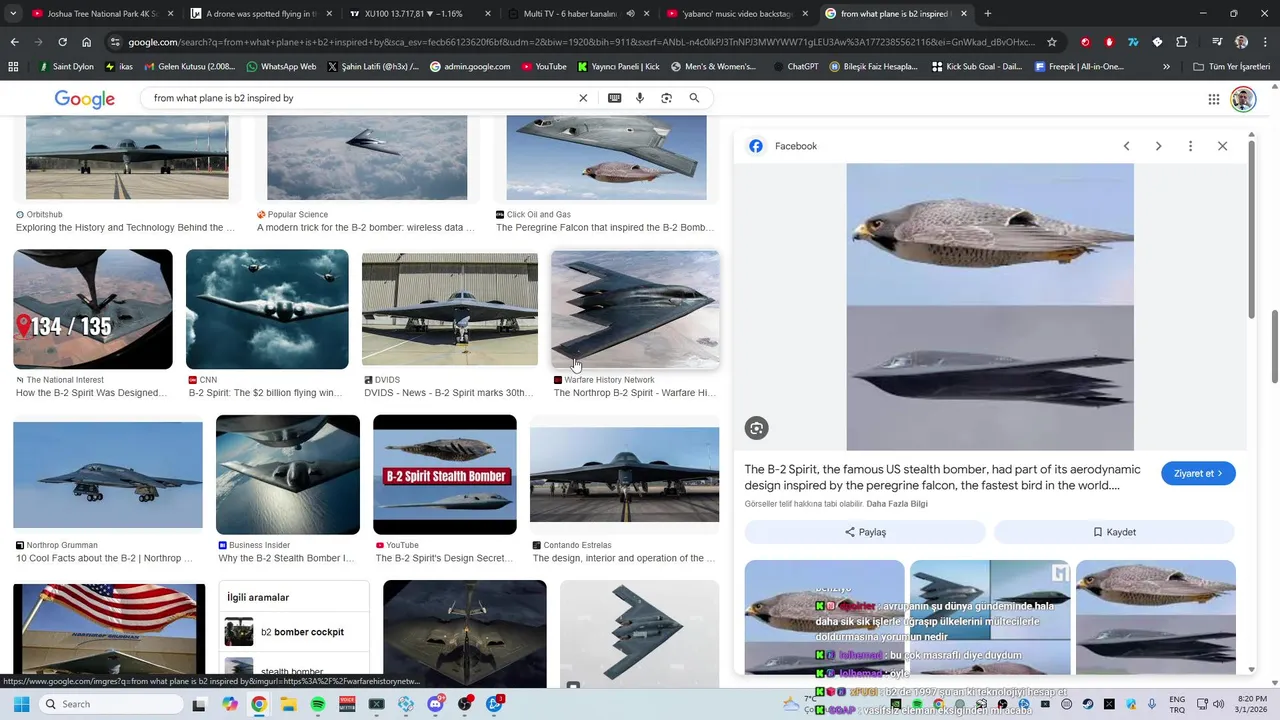Screen dimensions: 1280x720
Task: Open YouTube B-2 Spirit Stealth Bomber thumbnail
Action: point(445,475)
